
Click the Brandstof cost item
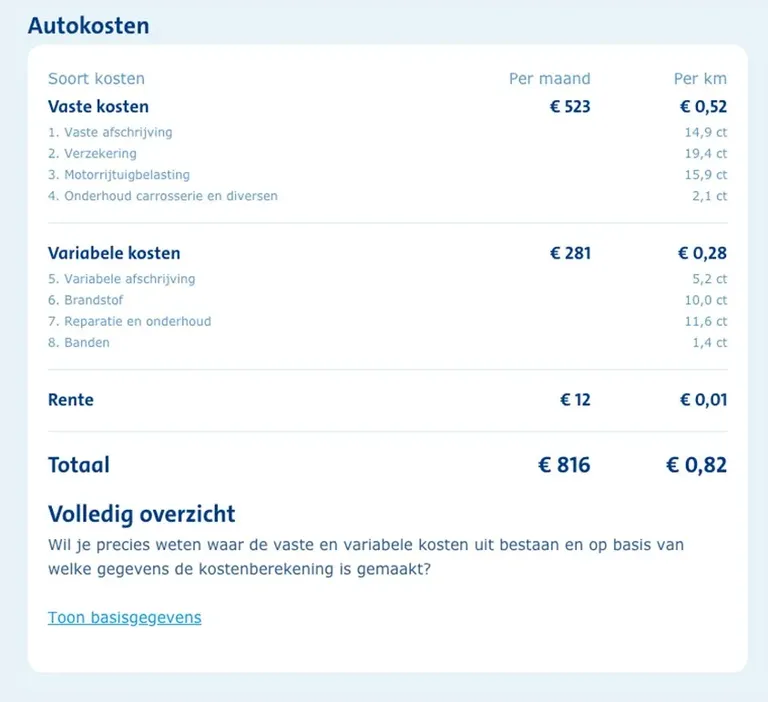87,300
